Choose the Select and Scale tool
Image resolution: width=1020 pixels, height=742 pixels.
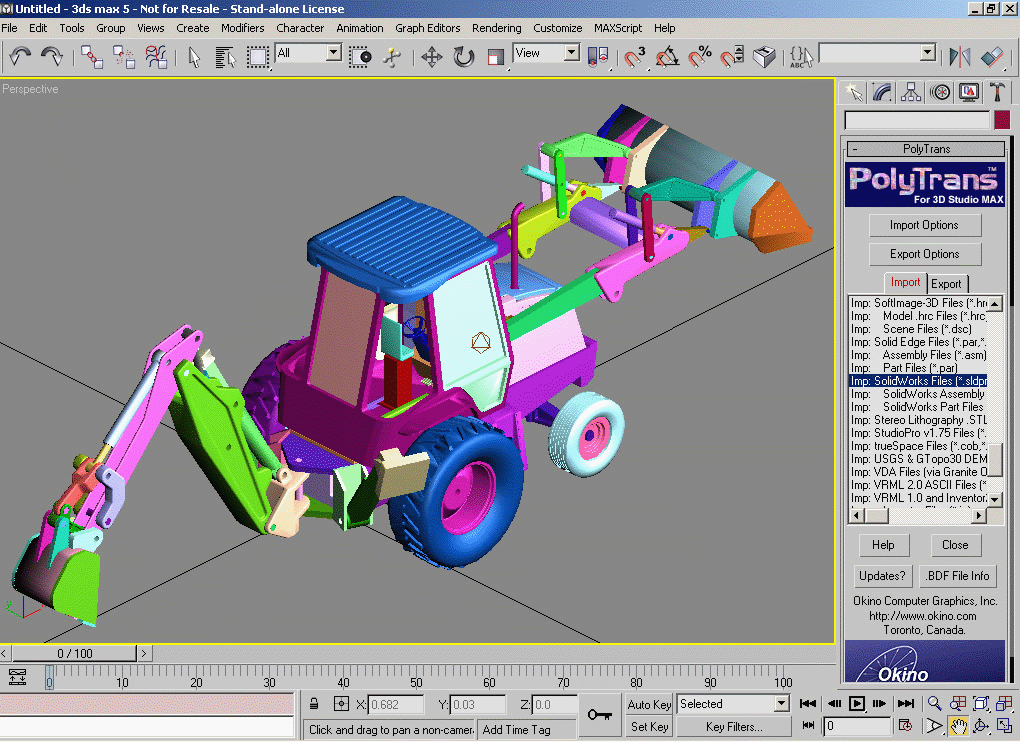pyautogui.click(x=495, y=57)
